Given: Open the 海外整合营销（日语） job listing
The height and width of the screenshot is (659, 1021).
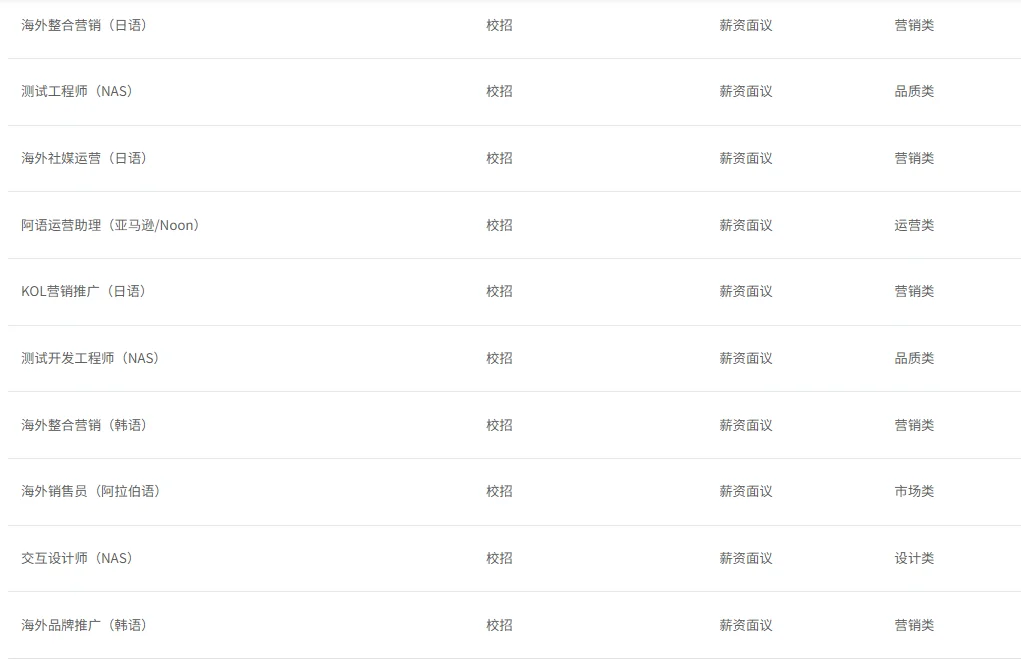Looking at the screenshot, I should pyautogui.click(x=84, y=25).
